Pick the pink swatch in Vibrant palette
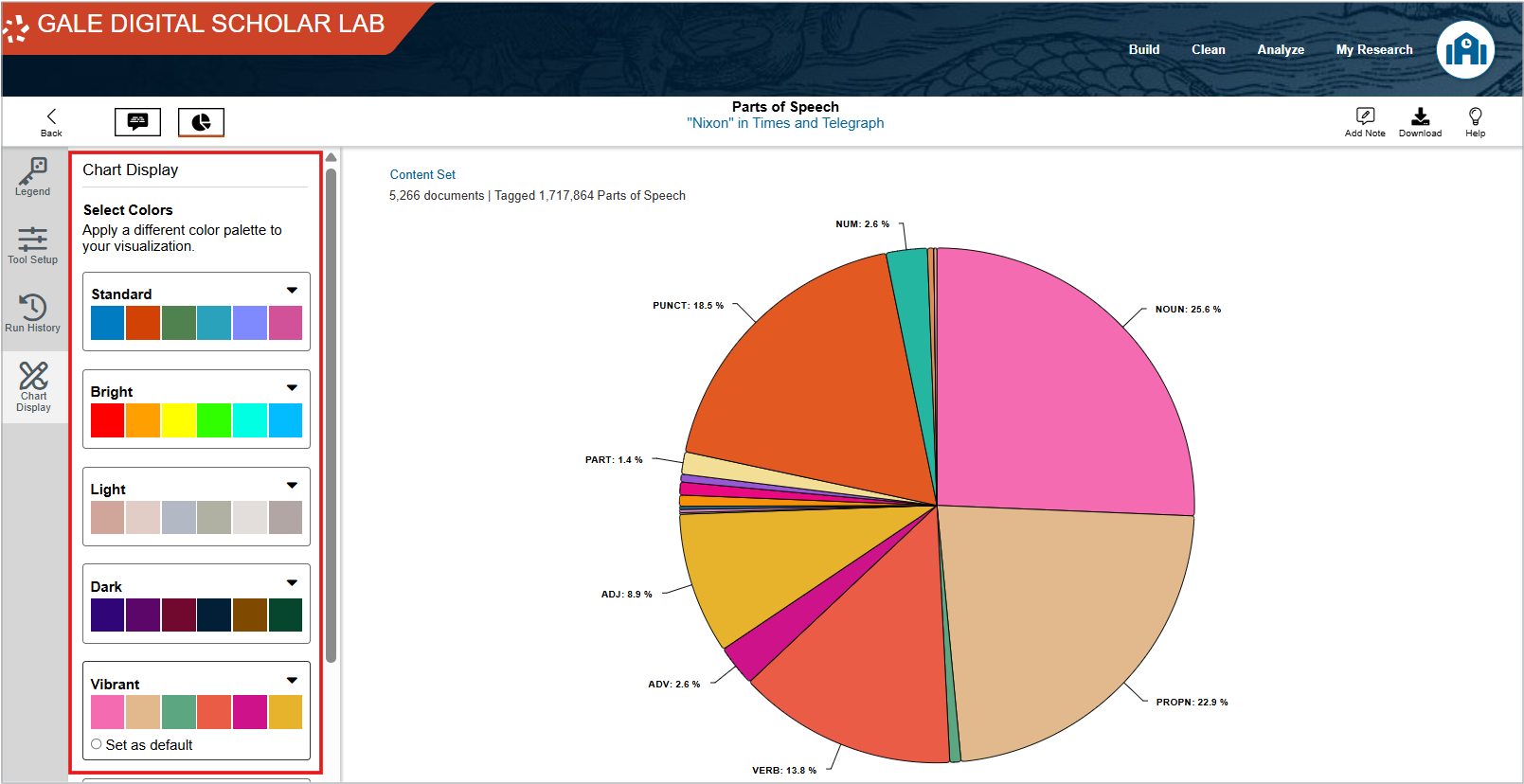1524x784 pixels. pyautogui.click(x=108, y=712)
